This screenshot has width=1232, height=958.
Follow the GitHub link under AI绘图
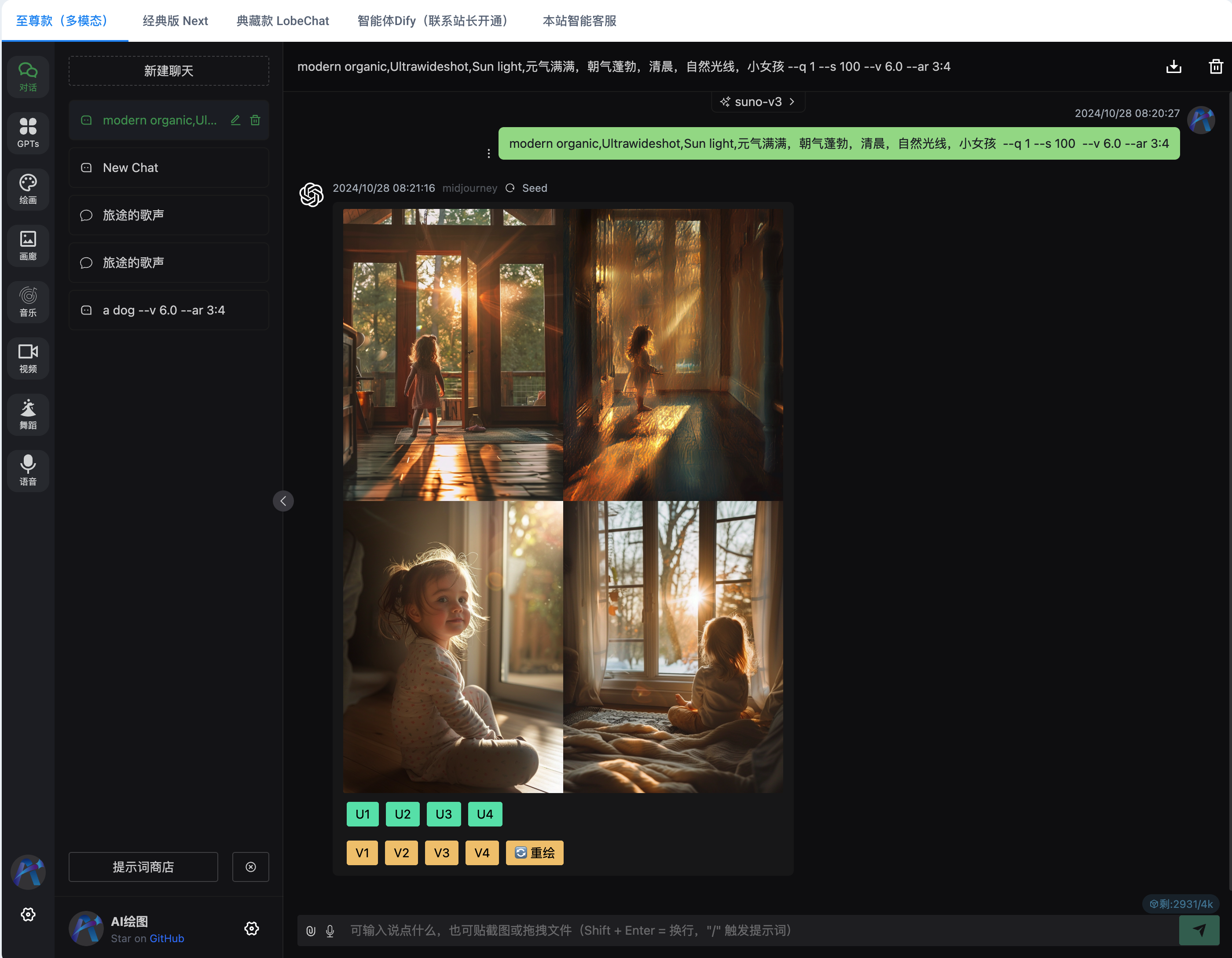[x=166, y=938]
